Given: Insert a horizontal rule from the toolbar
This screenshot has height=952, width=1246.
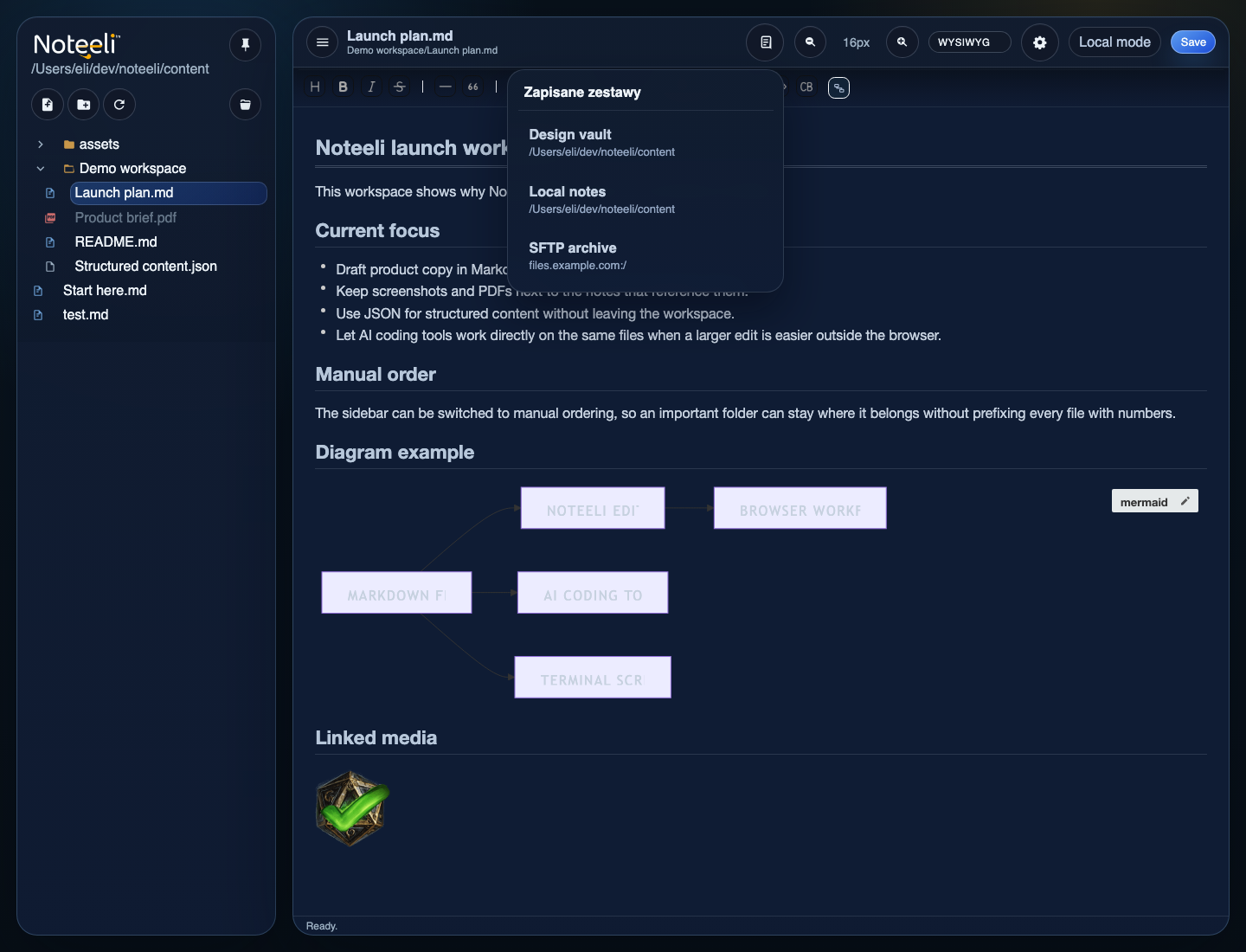Looking at the screenshot, I should point(445,87).
